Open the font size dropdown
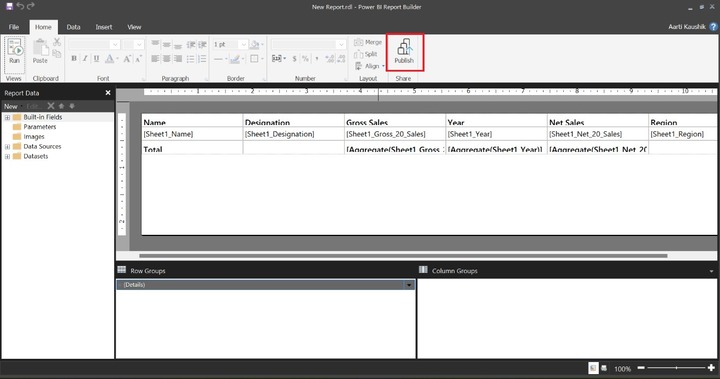Screen dimensions: 720x379 pyautogui.click(x=139, y=45)
